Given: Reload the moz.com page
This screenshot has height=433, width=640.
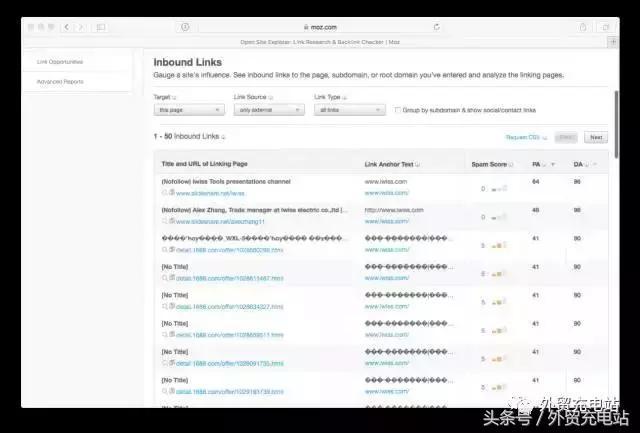Looking at the screenshot, I should [437, 27].
